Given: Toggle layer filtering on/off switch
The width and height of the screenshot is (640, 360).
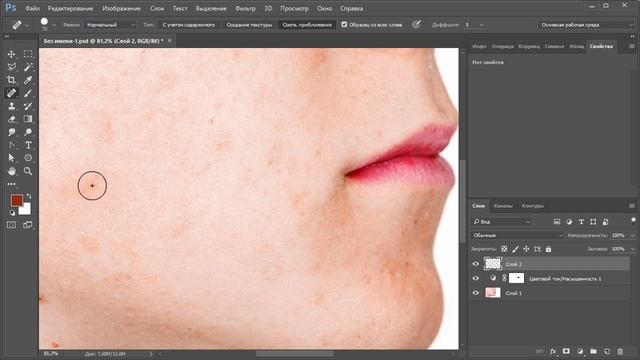Looking at the screenshot, I should coord(633,221).
